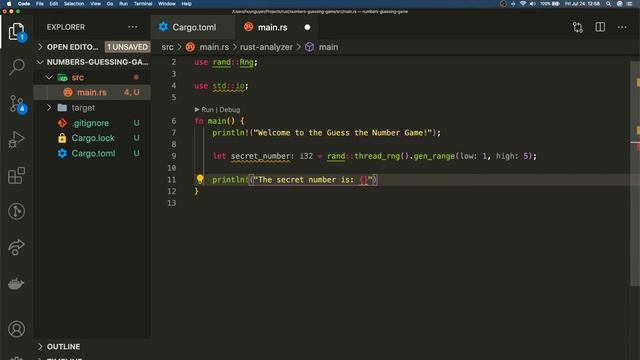Open Spotlight search in menu bar

point(609,4)
